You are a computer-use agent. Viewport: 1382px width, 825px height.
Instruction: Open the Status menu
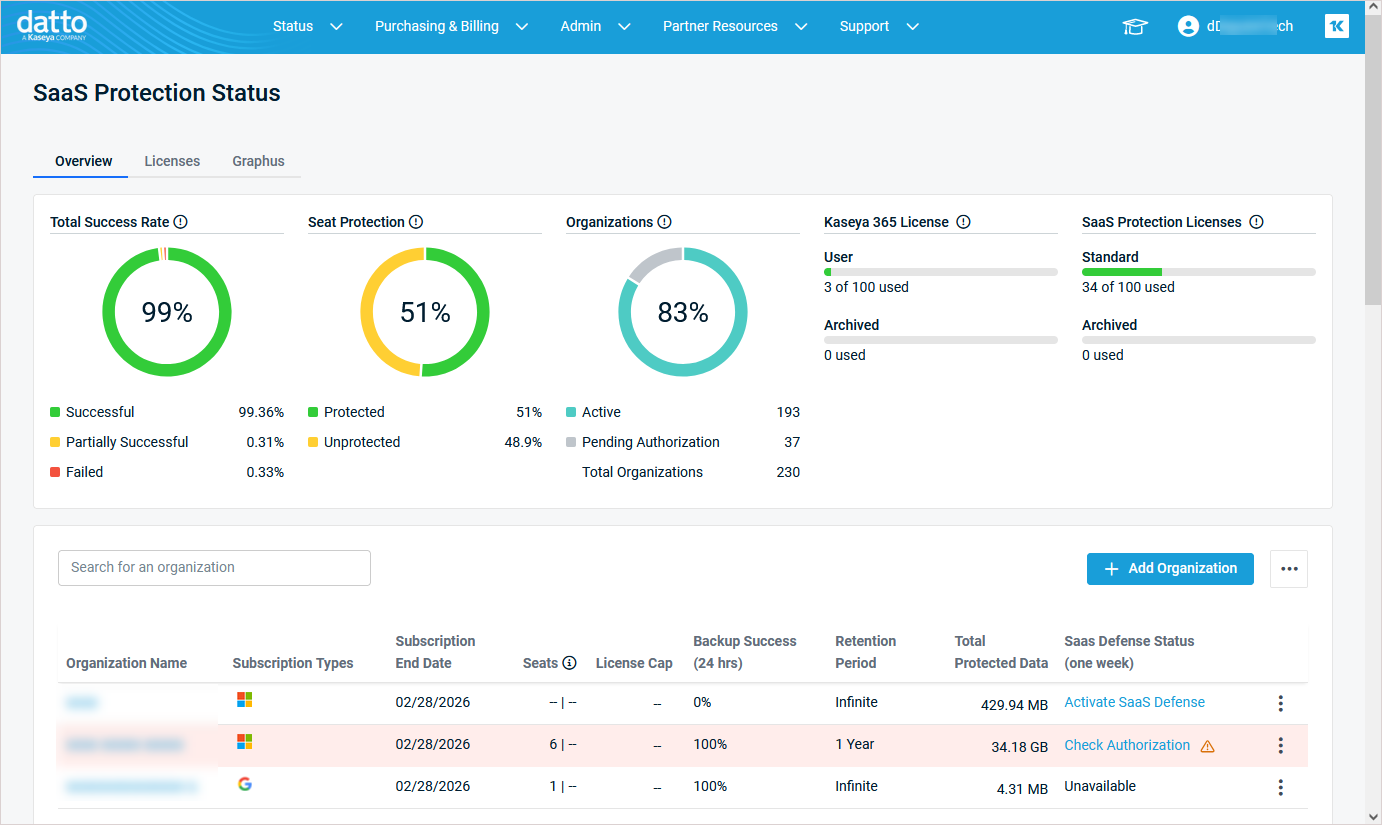(293, 27)
